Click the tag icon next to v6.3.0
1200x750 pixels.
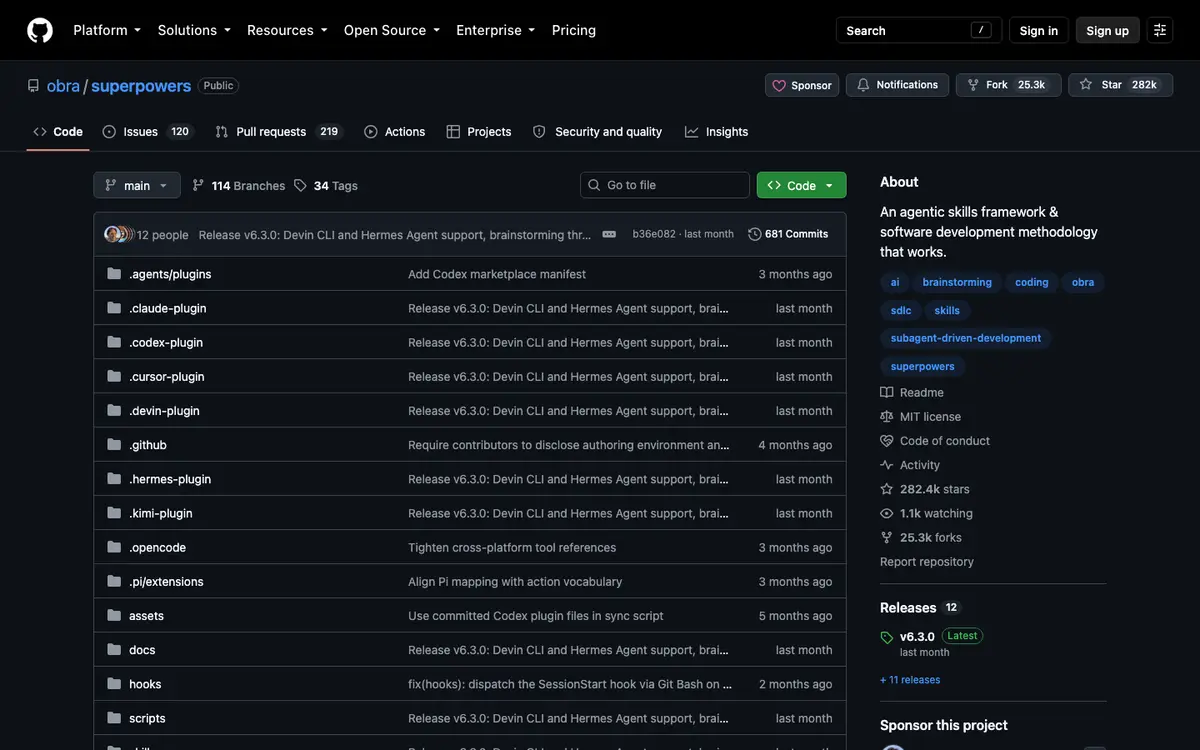click(887, 637)
